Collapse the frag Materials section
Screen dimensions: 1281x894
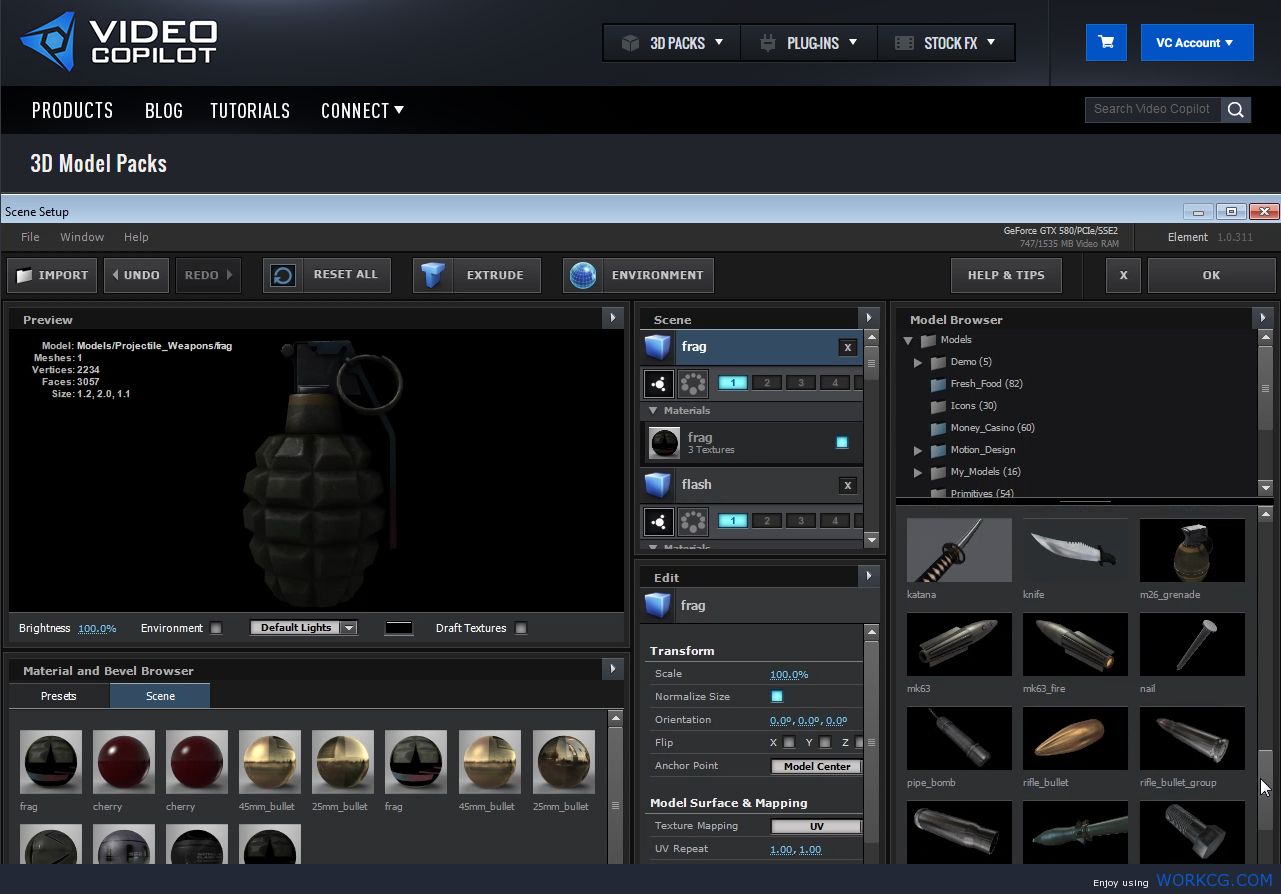[653, 411]
